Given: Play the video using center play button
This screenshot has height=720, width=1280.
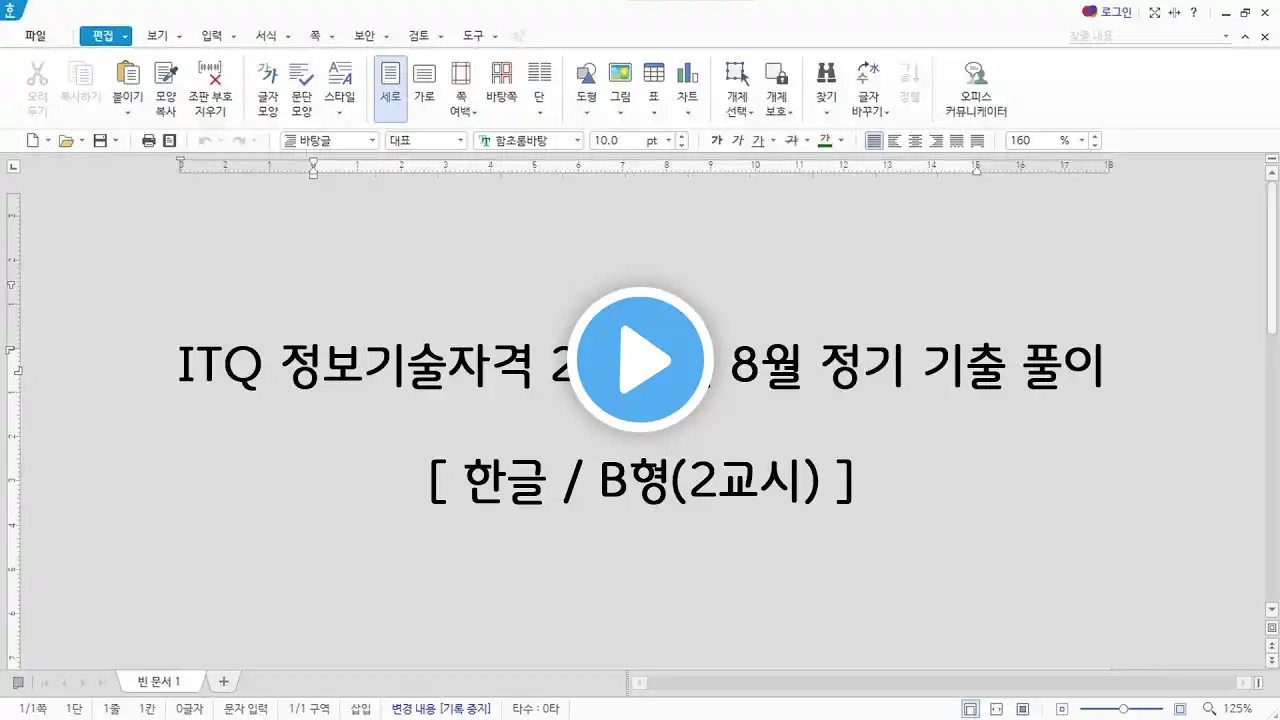Looking at the screenshot, I should pyautogui.click(x=640, y=361).
